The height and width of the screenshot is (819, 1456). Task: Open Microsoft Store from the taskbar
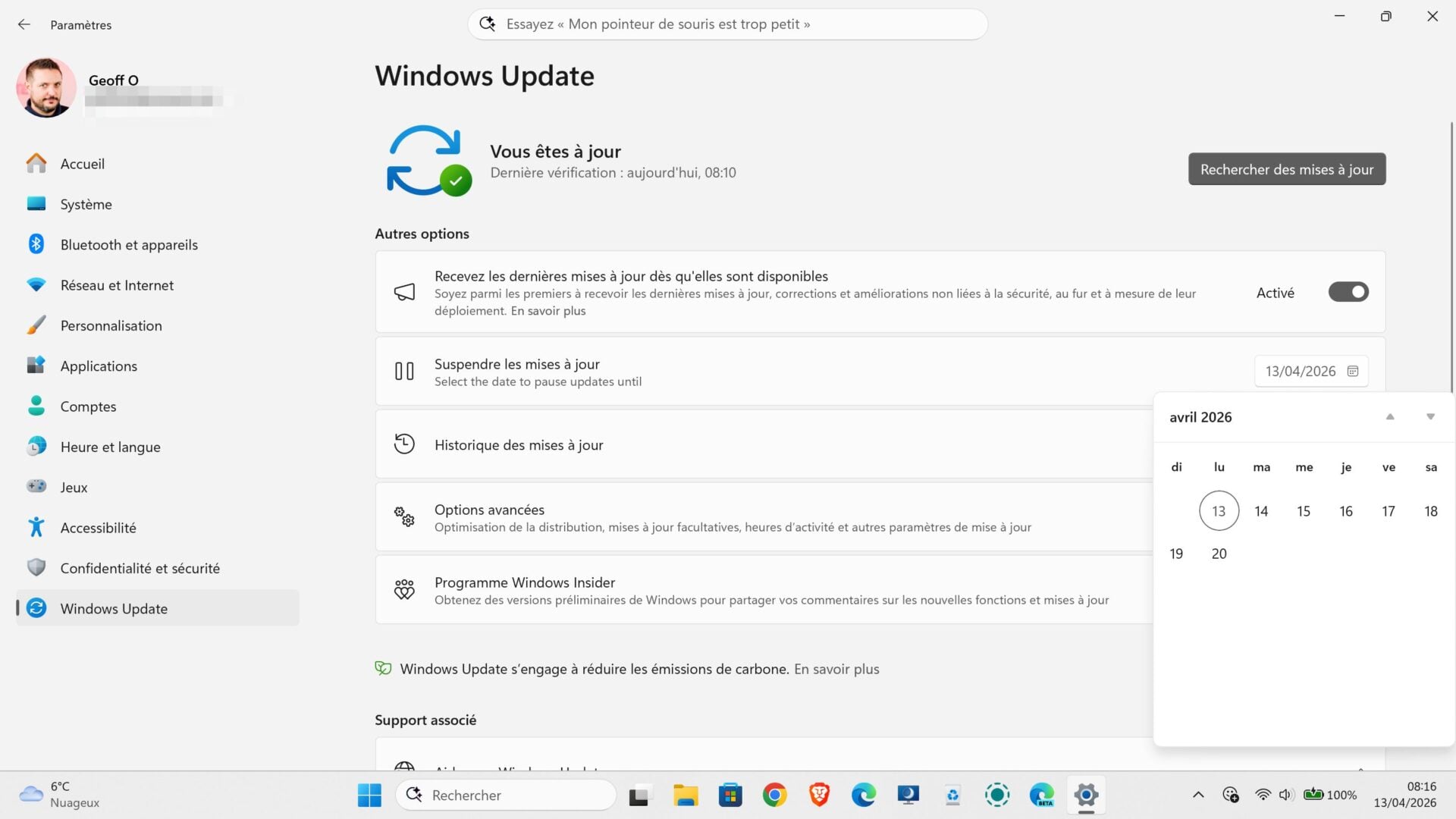click(730, 795)
